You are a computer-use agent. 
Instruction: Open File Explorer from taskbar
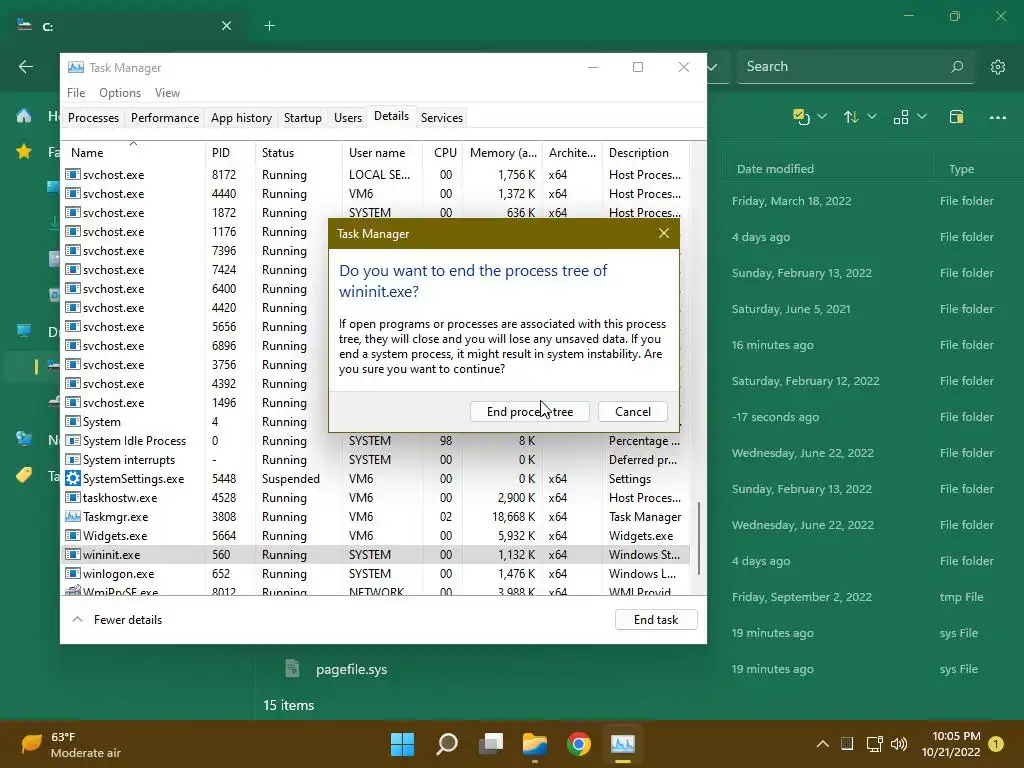click(535, 744)
